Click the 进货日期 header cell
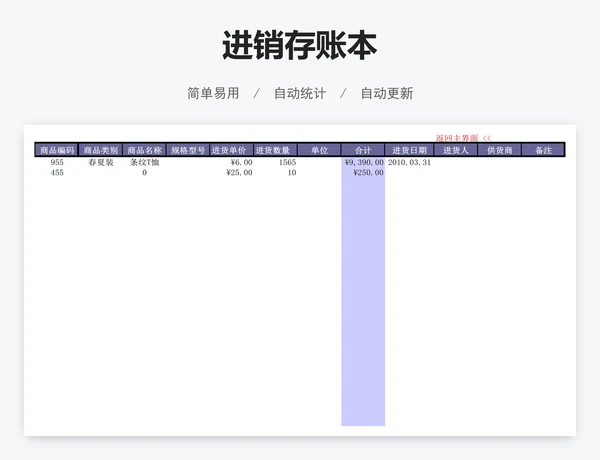Viewport: 600px width, 460px height. [x=409, y=150]
